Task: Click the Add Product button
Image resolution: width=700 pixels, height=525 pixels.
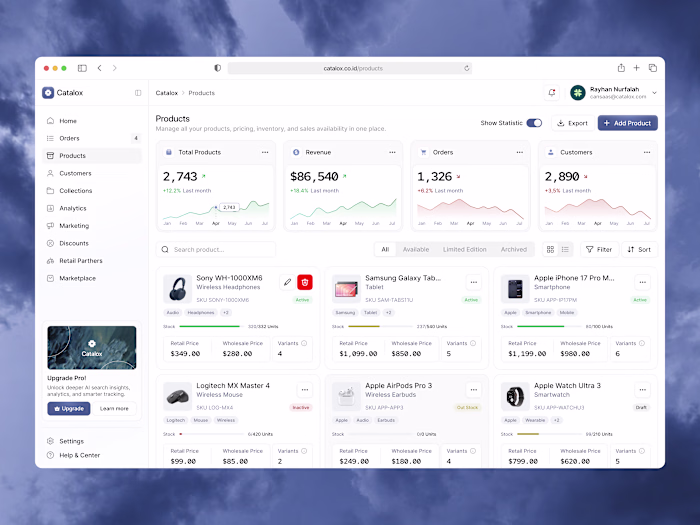Action: point(628,123)
